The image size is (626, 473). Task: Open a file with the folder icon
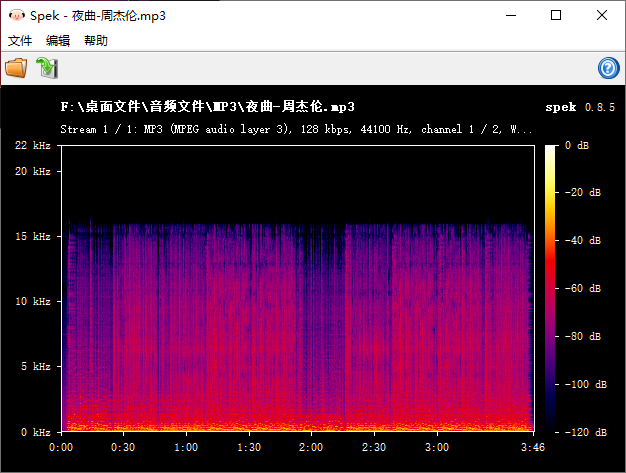16,68
